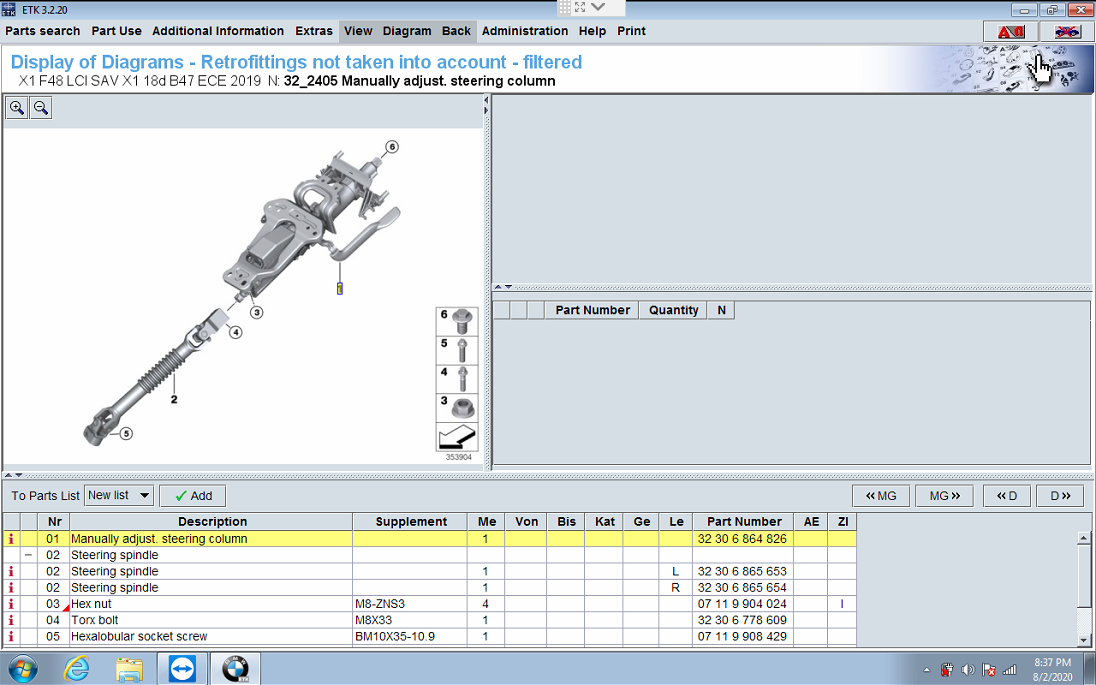Go to next main group MG»
The image size is (1096, 685).
[x=944, y=496]
